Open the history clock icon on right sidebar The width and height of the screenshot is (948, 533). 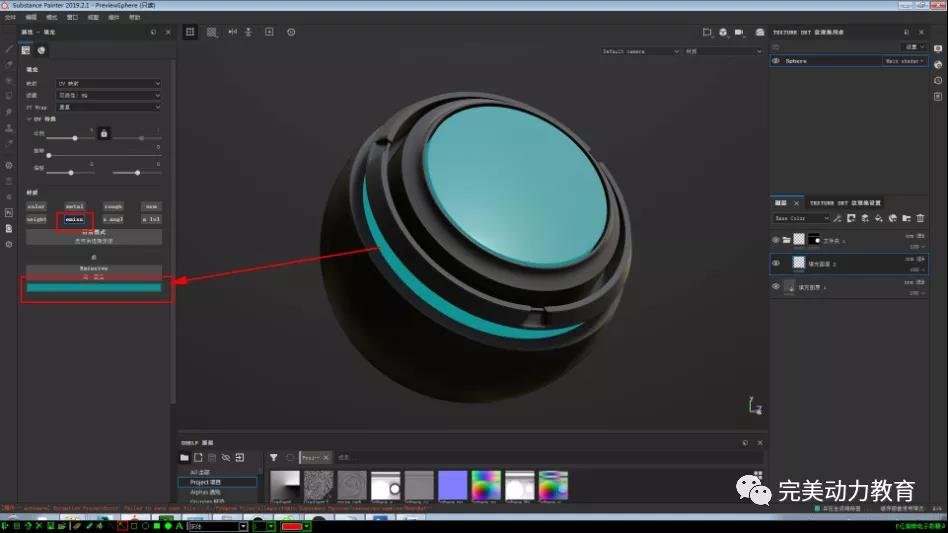(x=938, y=80)
